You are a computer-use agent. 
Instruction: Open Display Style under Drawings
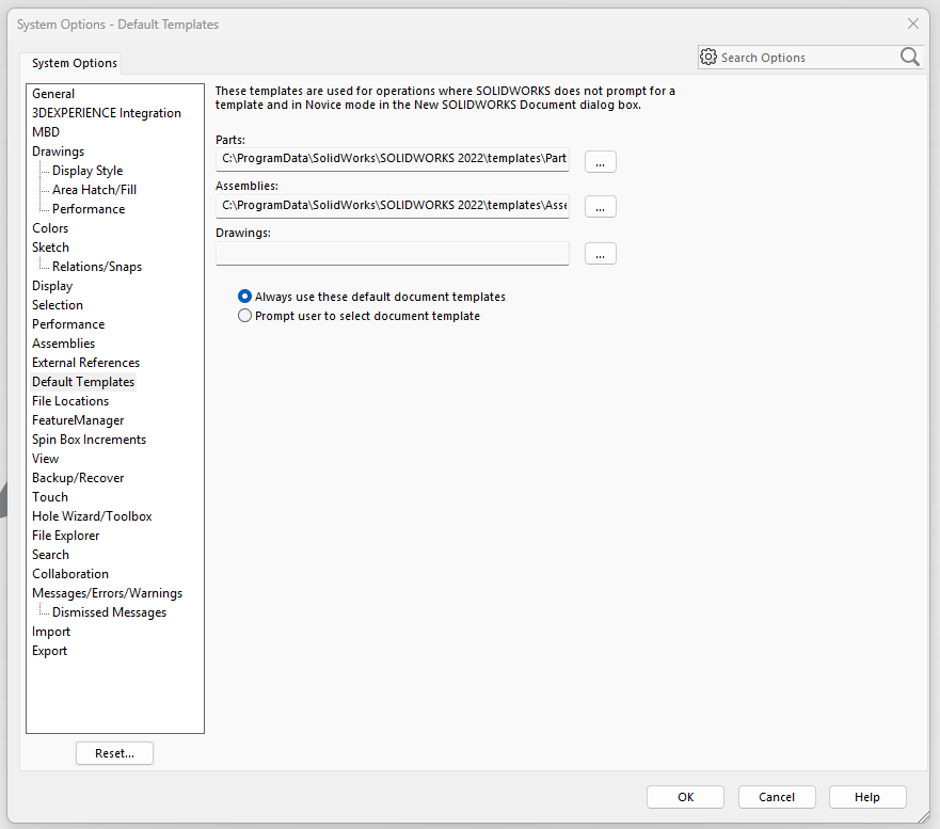click(88, 170)
